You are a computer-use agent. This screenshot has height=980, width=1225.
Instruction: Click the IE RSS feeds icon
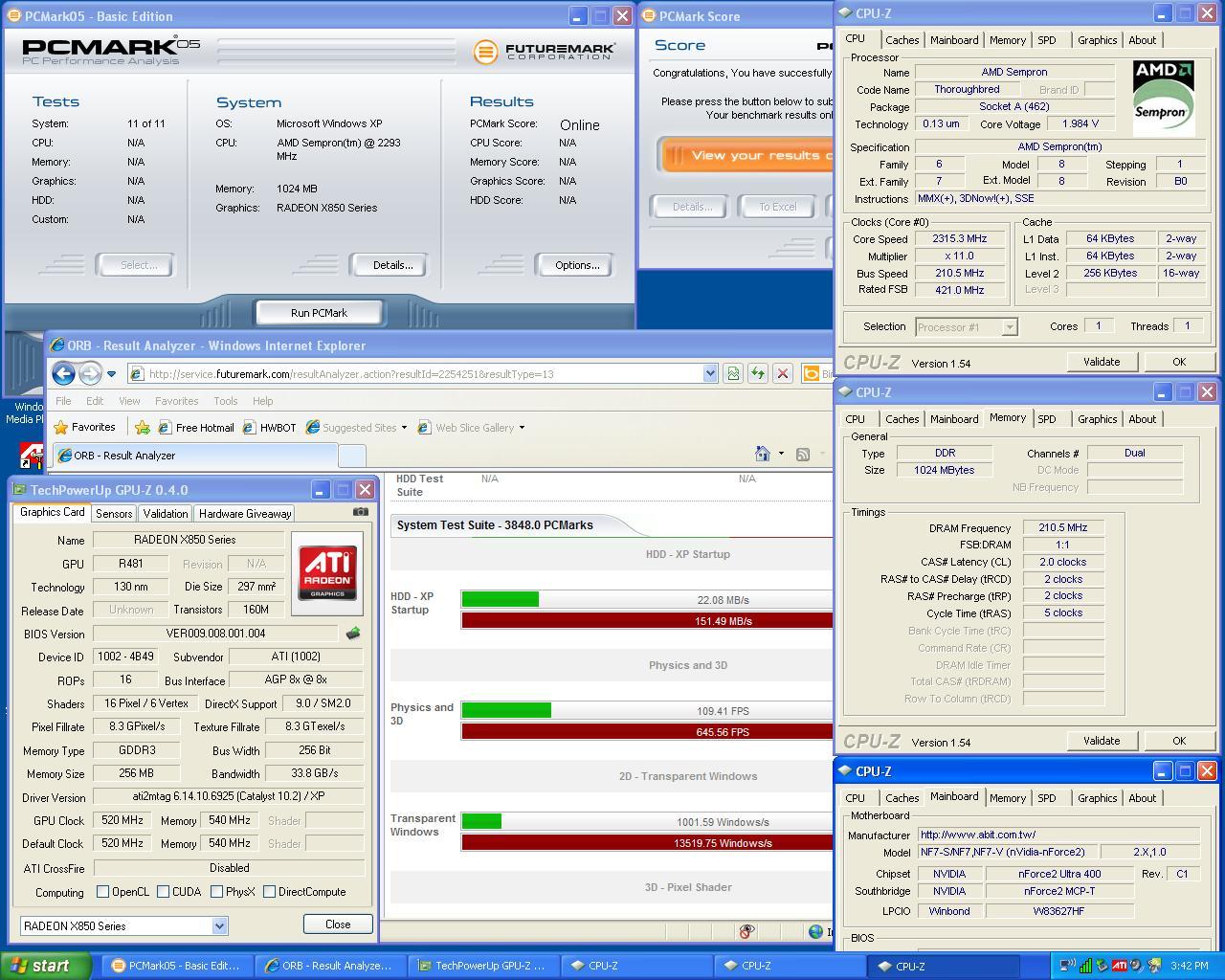803,454
